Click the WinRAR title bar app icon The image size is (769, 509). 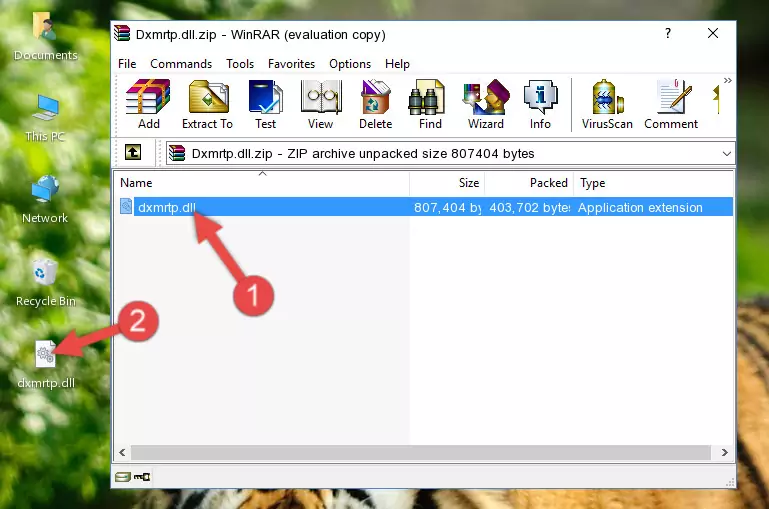(122, 33)
